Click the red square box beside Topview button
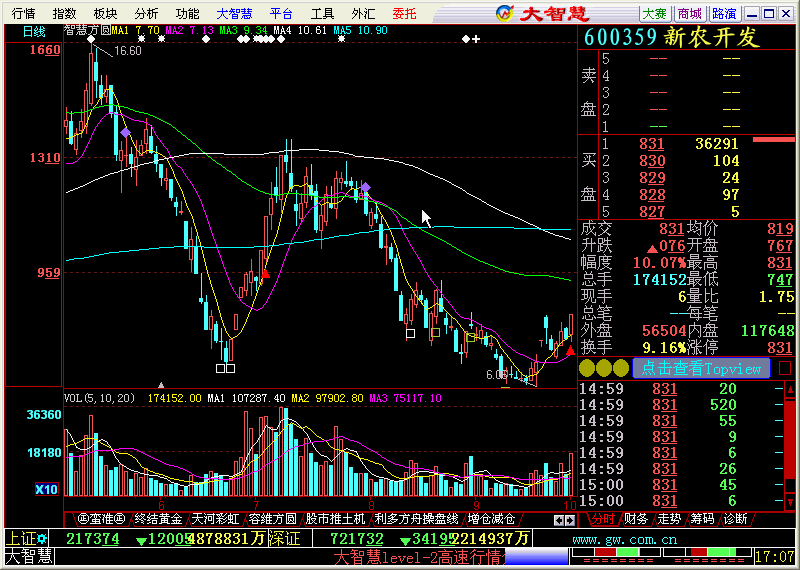Viewport: 800px width, 570px height. tap(785, 368)
